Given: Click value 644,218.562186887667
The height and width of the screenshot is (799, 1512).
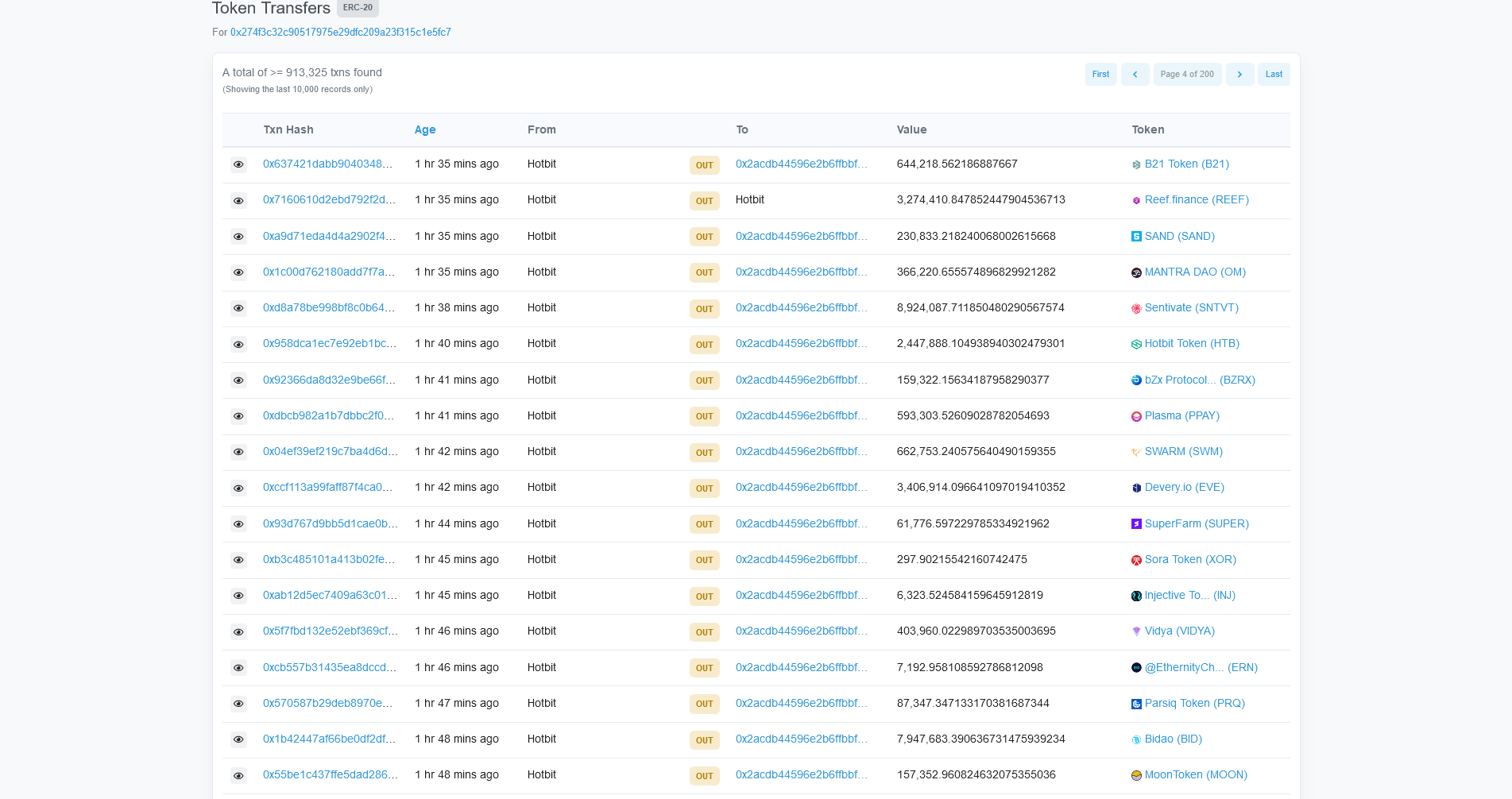Looking at the screenshot, I should coord(957,164).
